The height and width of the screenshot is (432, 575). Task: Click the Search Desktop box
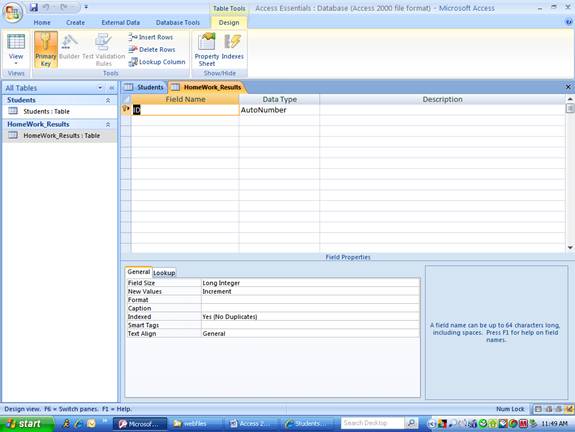373,423
